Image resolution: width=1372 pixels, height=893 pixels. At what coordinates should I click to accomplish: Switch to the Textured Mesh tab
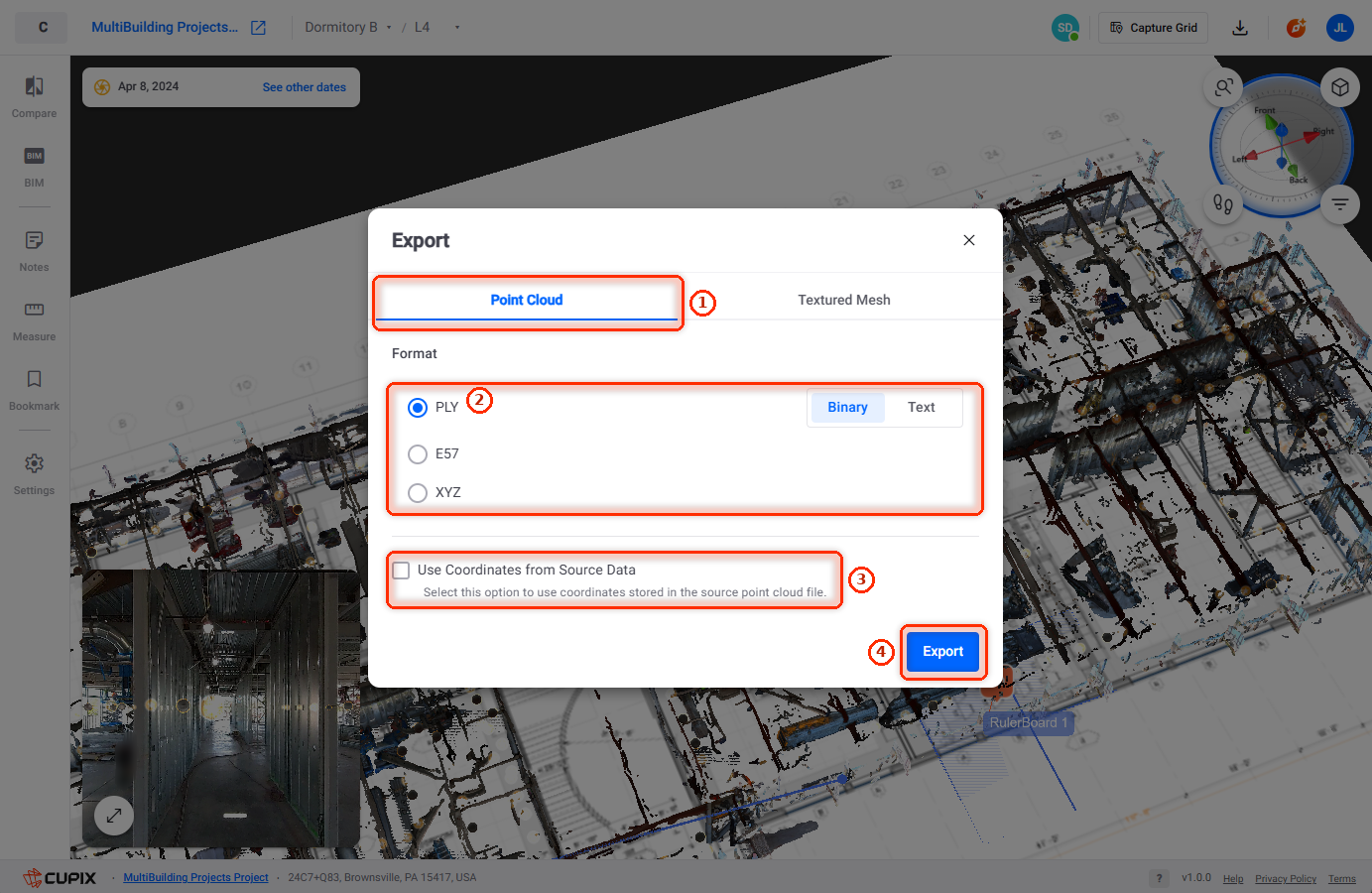(844, 300)
